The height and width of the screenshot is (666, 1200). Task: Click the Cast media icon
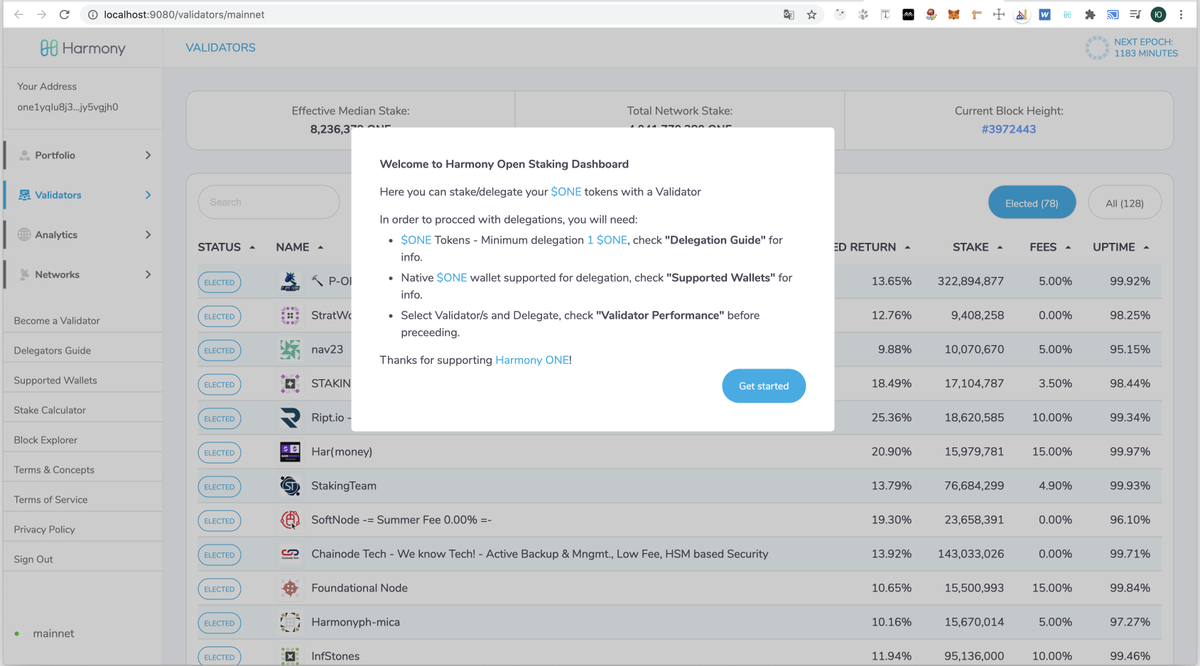pyautogui.click(x=1112, y=15)
